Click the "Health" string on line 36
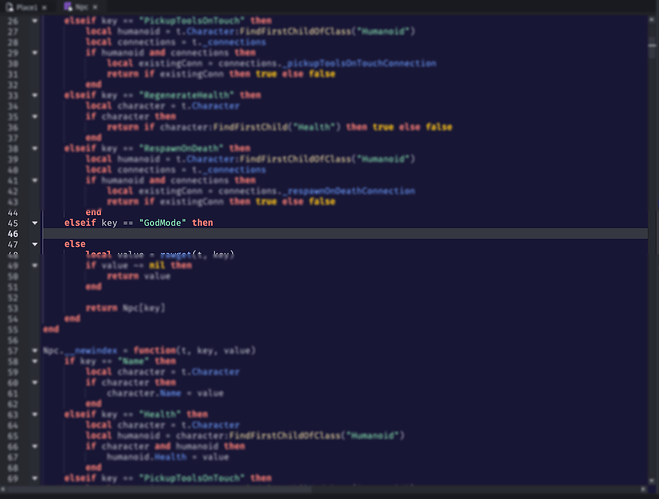659x499 pixels. tap(314, 127)
